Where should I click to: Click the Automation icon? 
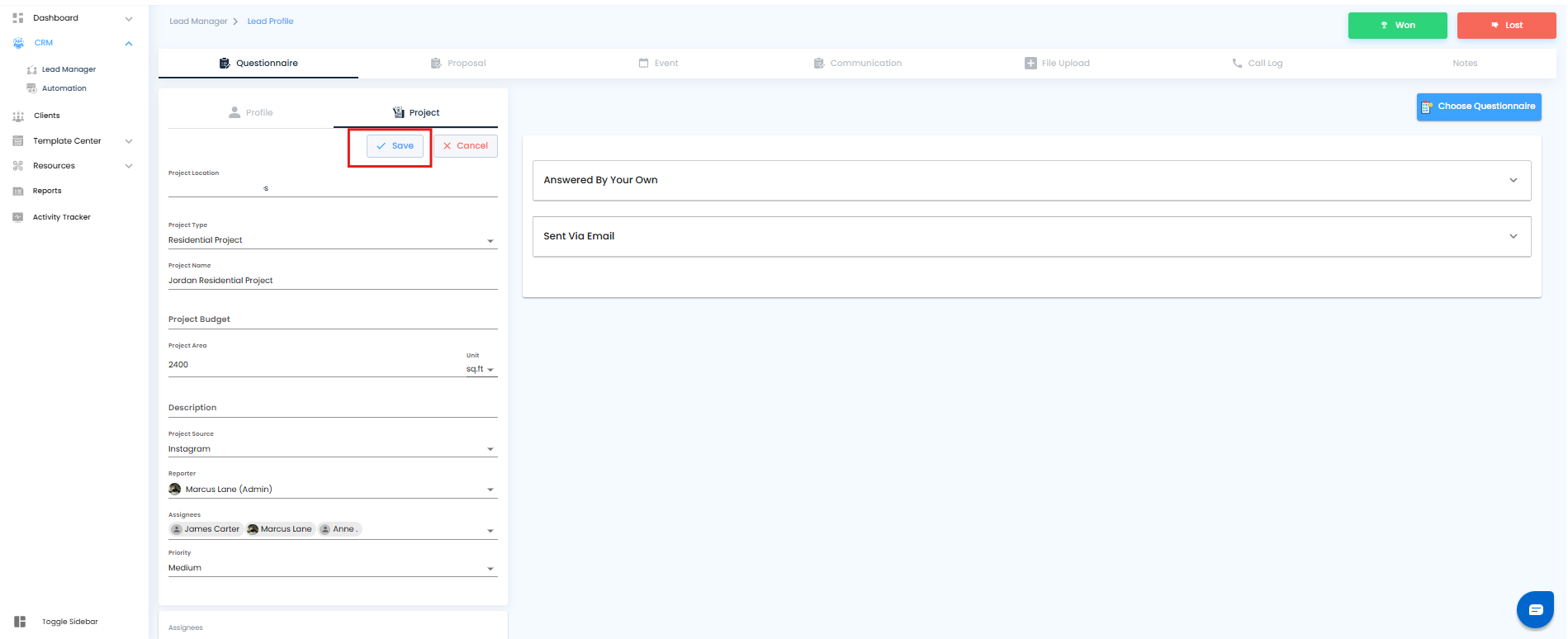point(31,88)
